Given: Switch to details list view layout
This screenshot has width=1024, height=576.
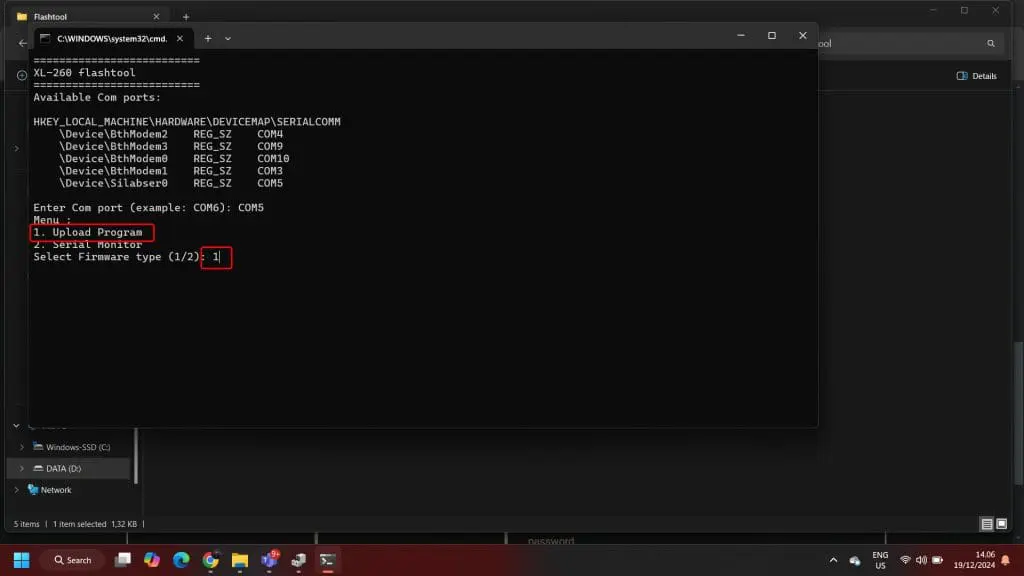Looking at the screenshot, I should tap(987, 524).
